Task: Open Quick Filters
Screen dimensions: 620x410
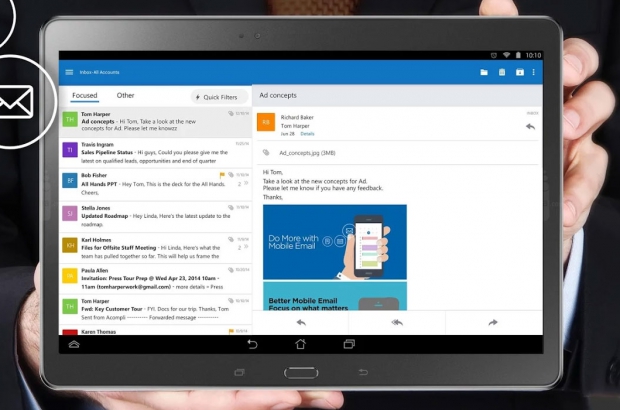Action: coord(219,97)
